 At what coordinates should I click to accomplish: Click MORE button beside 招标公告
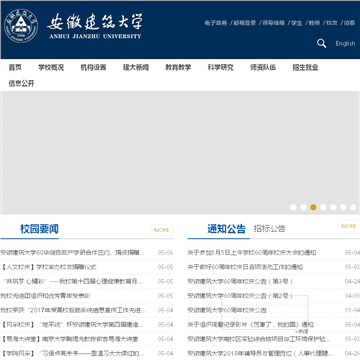coord(349,226)
